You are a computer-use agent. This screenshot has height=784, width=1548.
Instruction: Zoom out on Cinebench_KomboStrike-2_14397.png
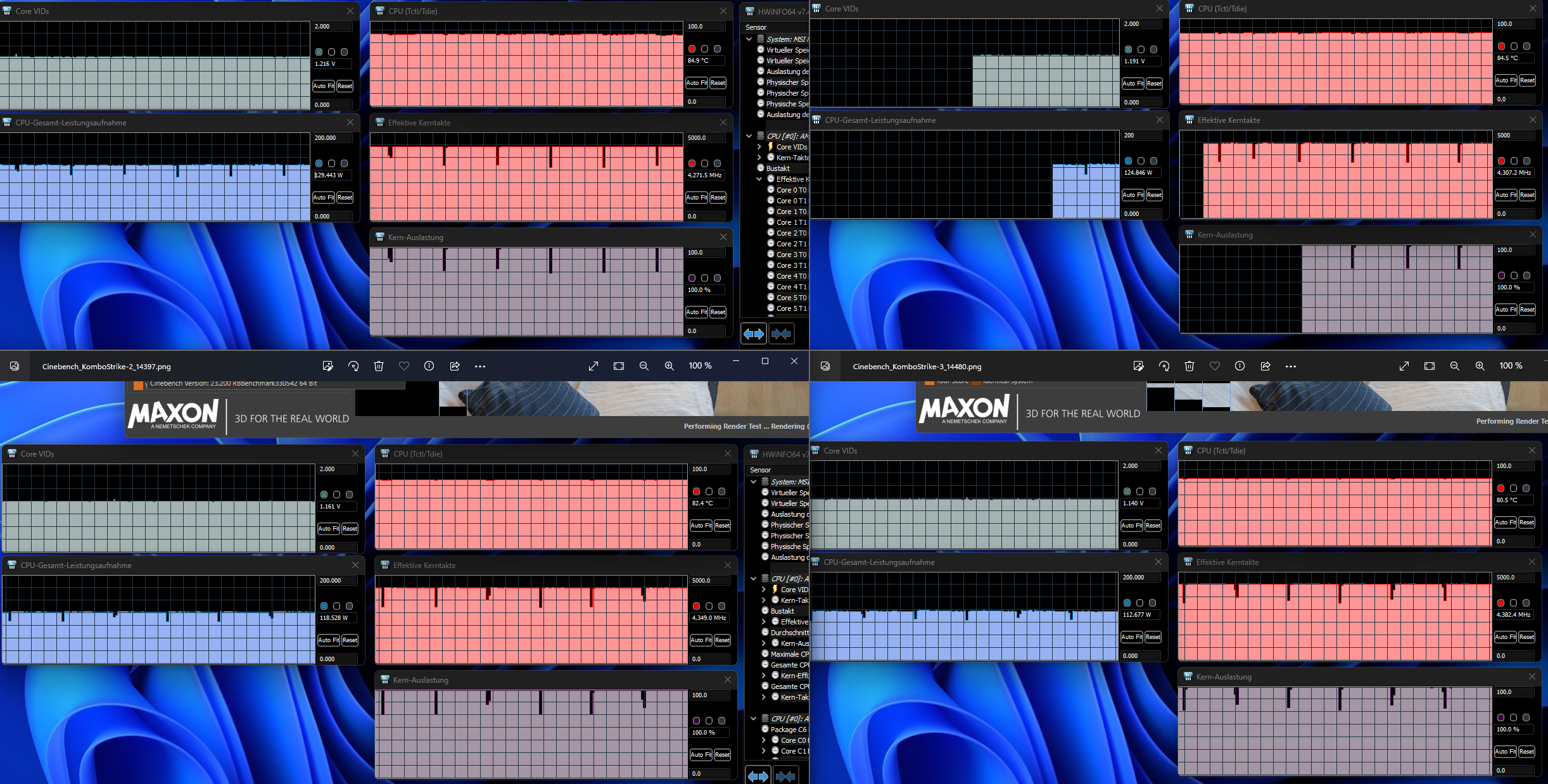[x=644, y=366]
